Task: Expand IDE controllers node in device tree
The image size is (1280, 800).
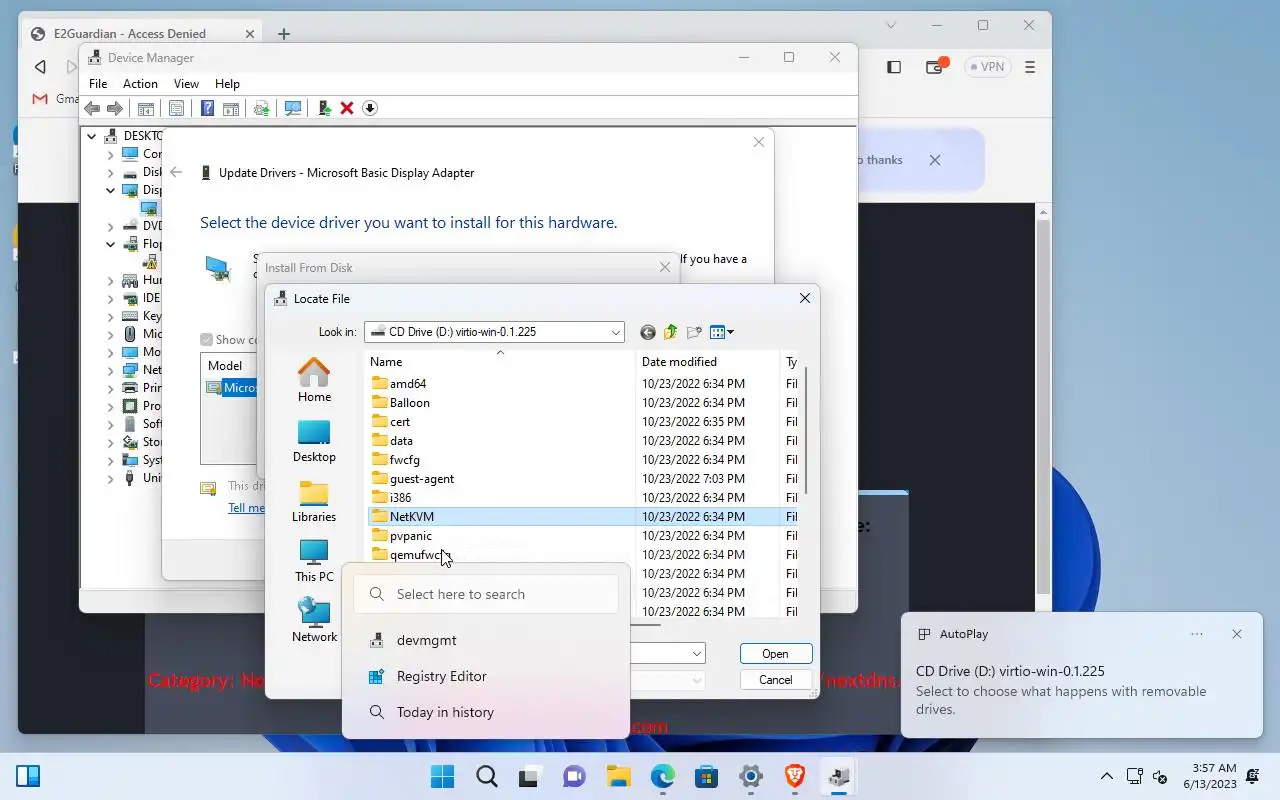Action: click(x=111, y=298)
